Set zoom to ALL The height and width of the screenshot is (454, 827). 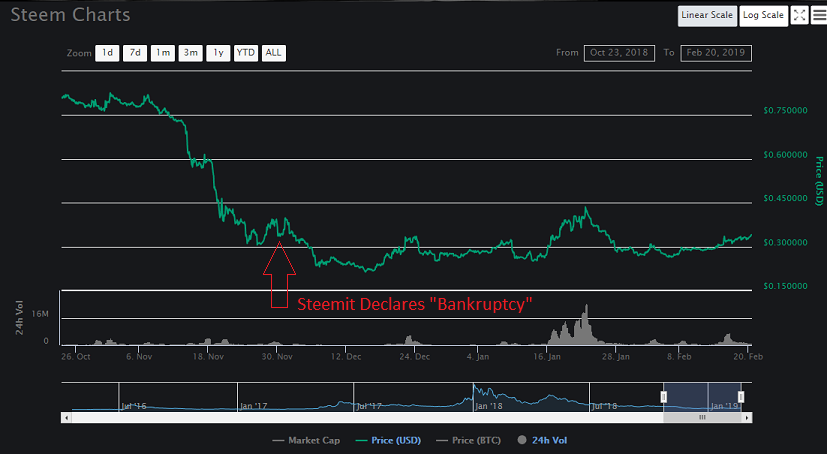[x=273, y=53]
